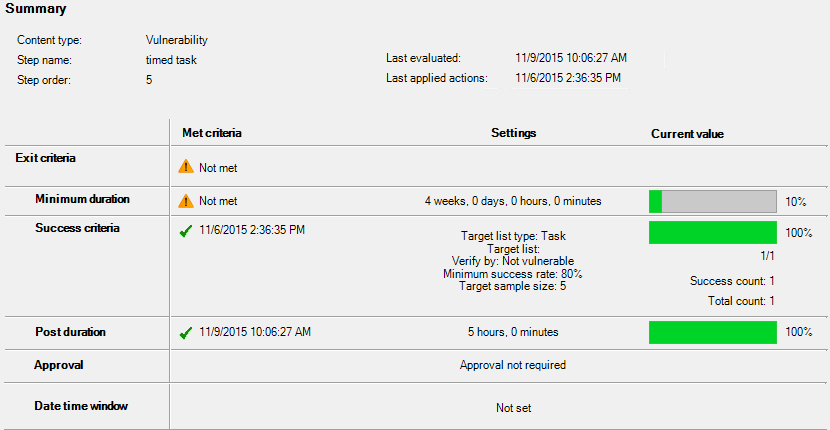Click the Success criteria green checkmark
This screenshot has height=430, width=830.
pos(185,231)
